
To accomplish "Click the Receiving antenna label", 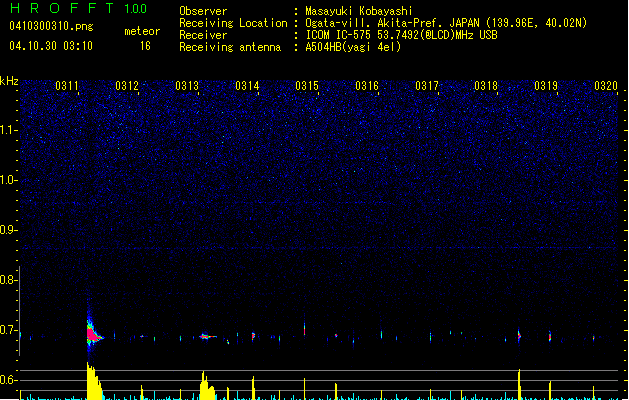I will 230,47.
